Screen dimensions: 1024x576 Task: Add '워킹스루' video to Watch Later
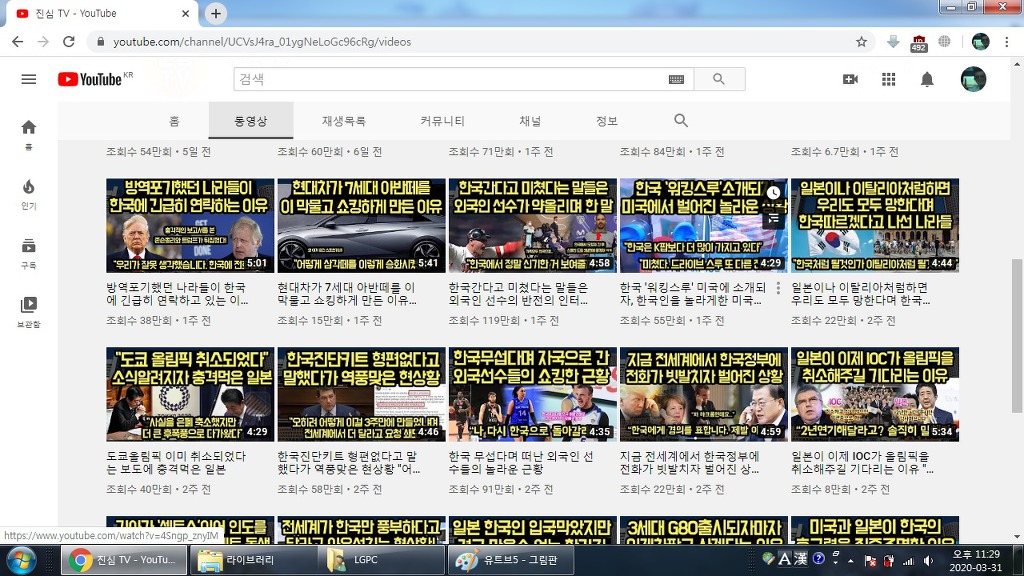pos(773,192)
